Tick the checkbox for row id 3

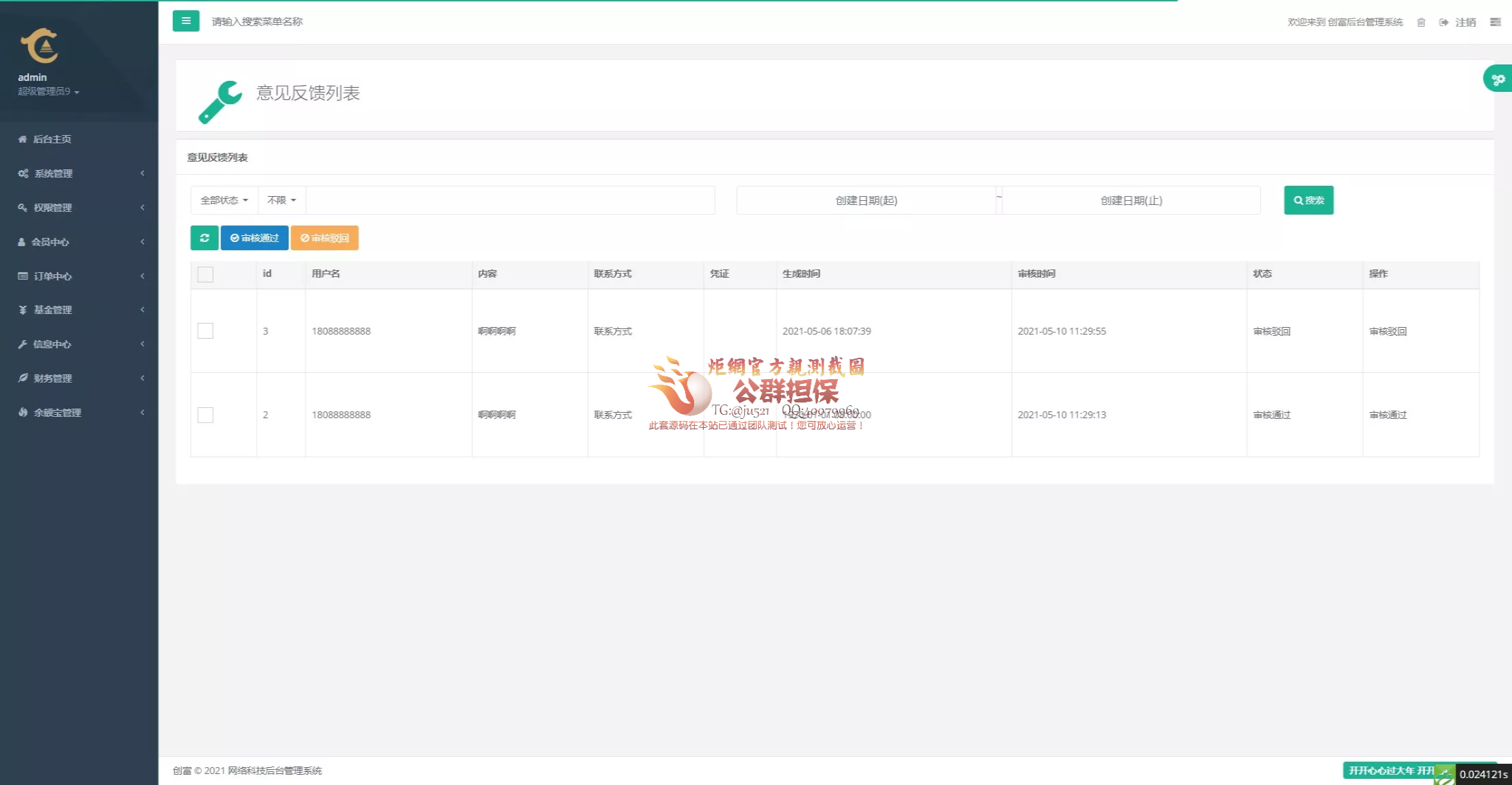point(205,331)
